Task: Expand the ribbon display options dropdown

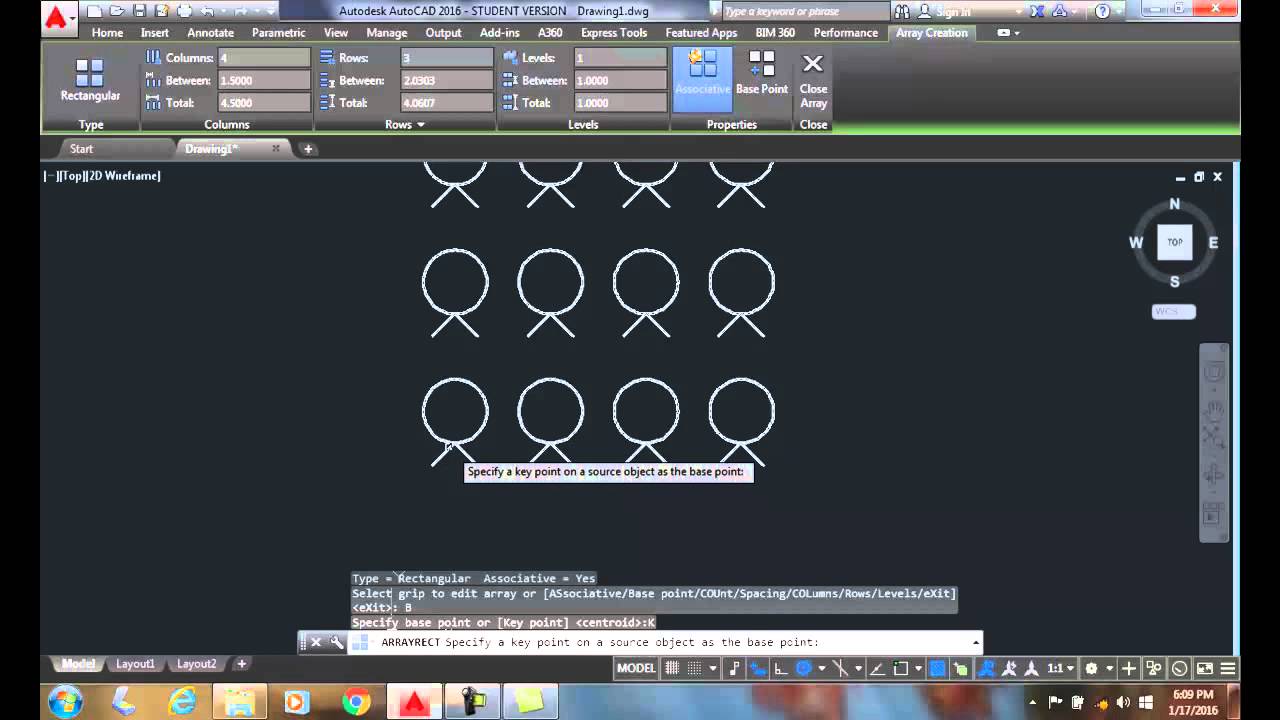Action: (x=1008, y=33)
